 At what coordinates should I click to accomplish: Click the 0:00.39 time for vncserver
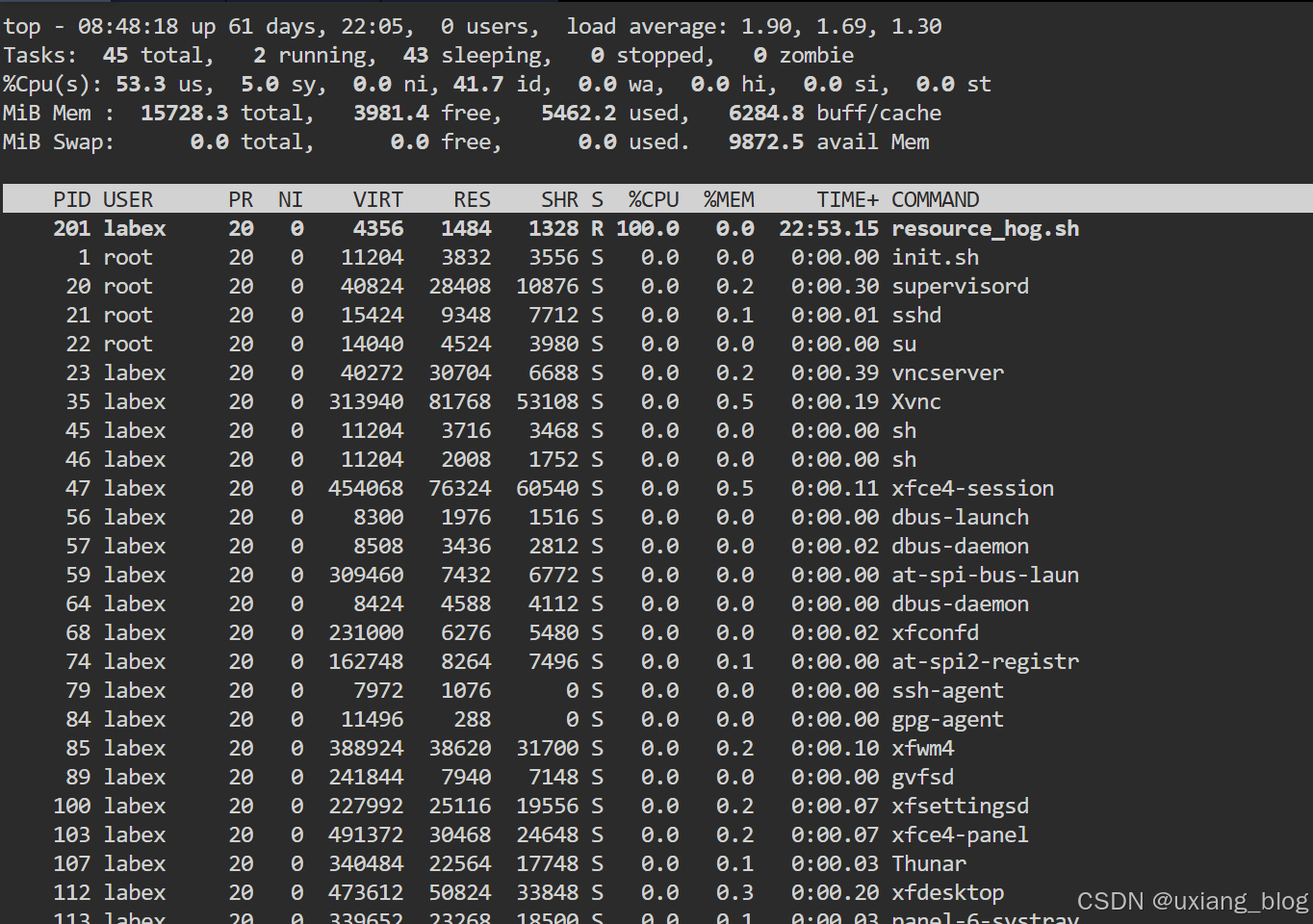(836, 373)
